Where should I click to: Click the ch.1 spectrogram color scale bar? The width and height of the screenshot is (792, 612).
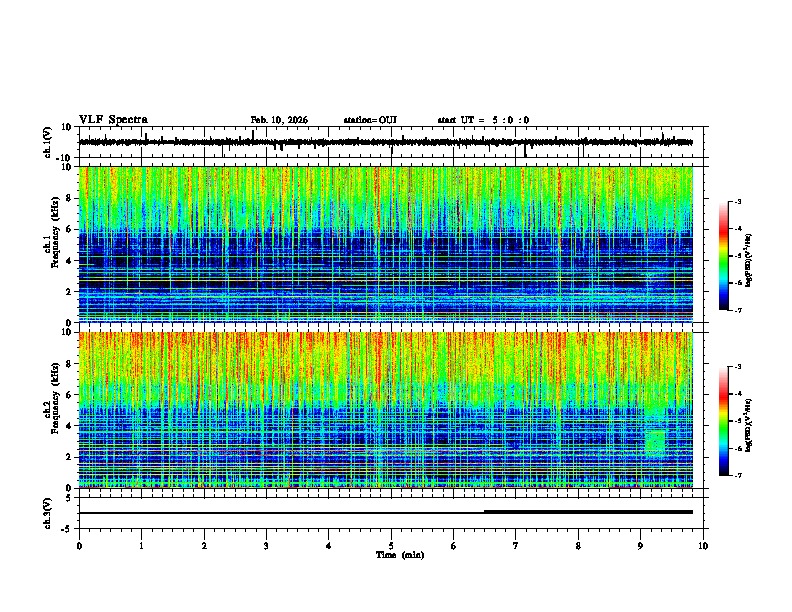[724, 256]
